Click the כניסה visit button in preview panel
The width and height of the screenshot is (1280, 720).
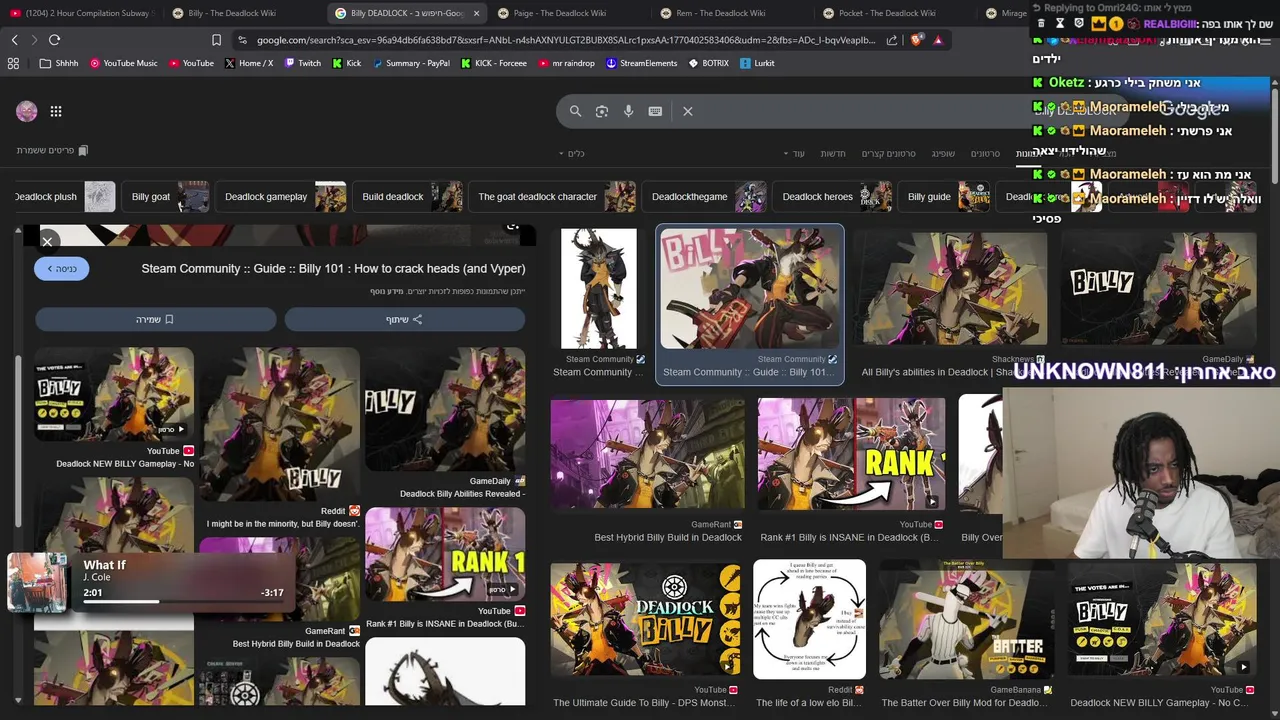click(61, 268)
